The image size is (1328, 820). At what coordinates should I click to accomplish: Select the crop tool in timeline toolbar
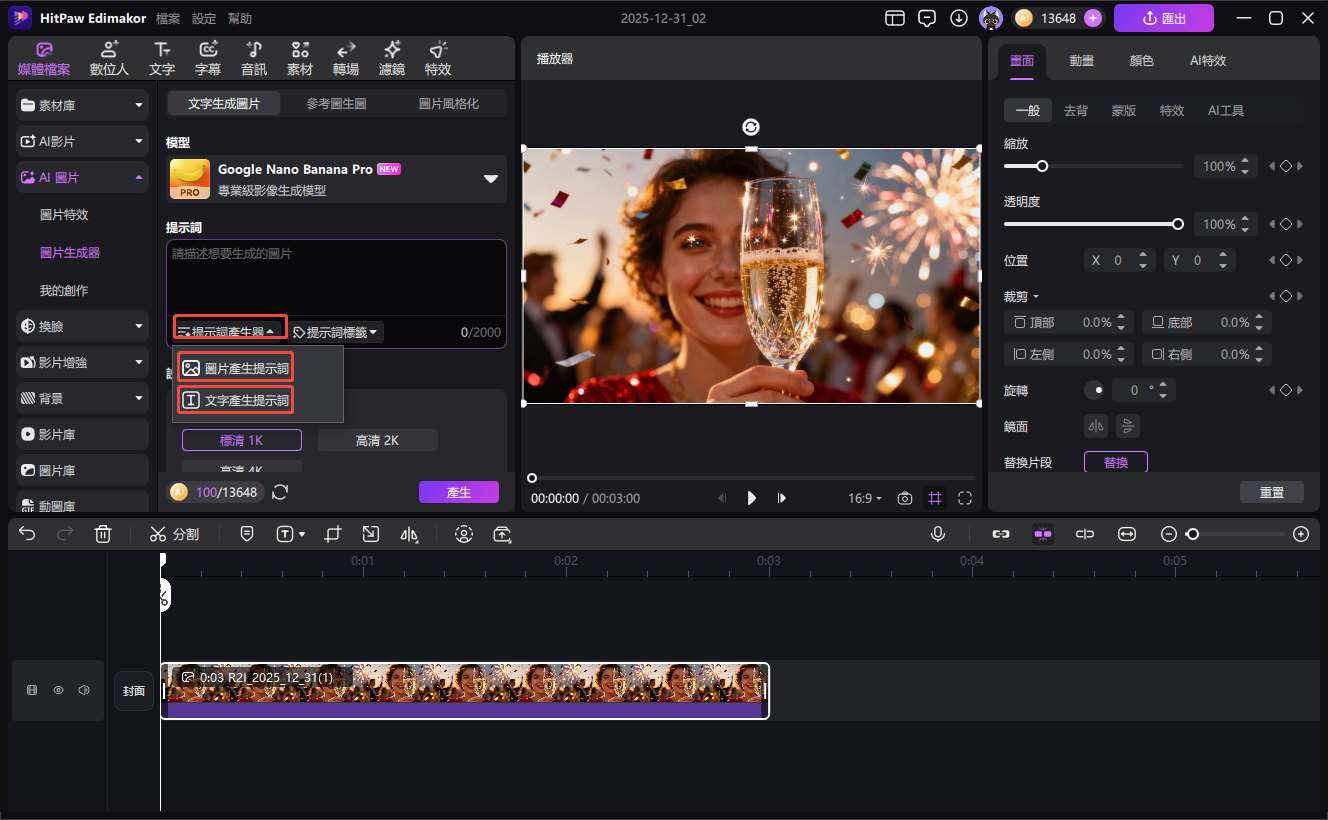point(333,534)
